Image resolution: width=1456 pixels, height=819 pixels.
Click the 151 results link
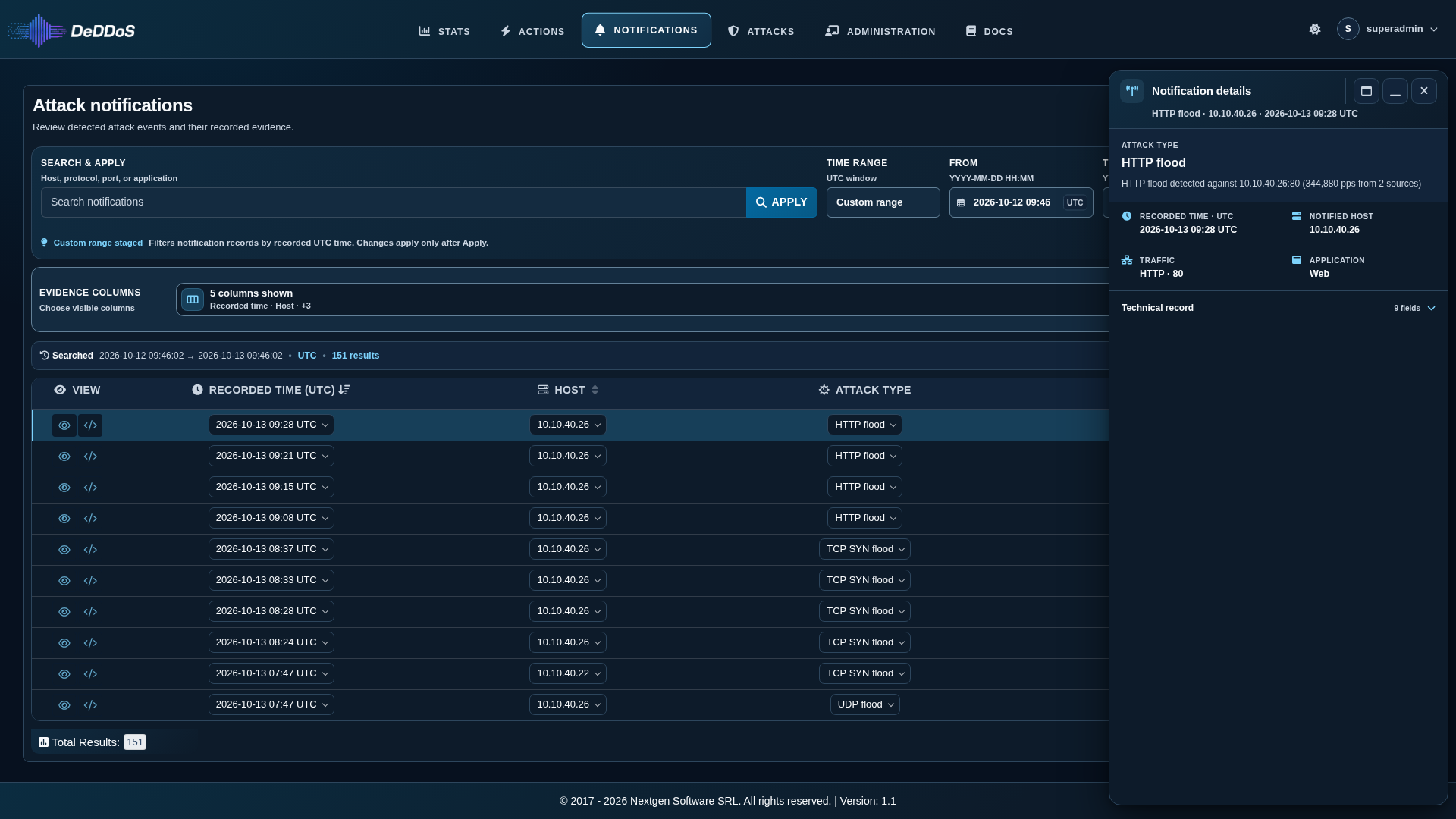pos(355,356)
